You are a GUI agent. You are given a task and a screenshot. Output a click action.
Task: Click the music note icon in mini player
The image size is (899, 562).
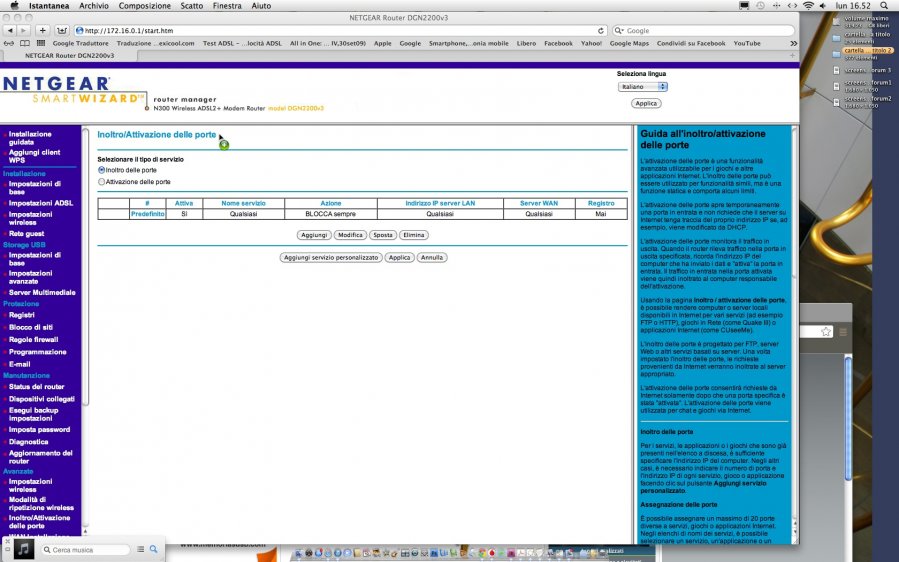point(24,549)
